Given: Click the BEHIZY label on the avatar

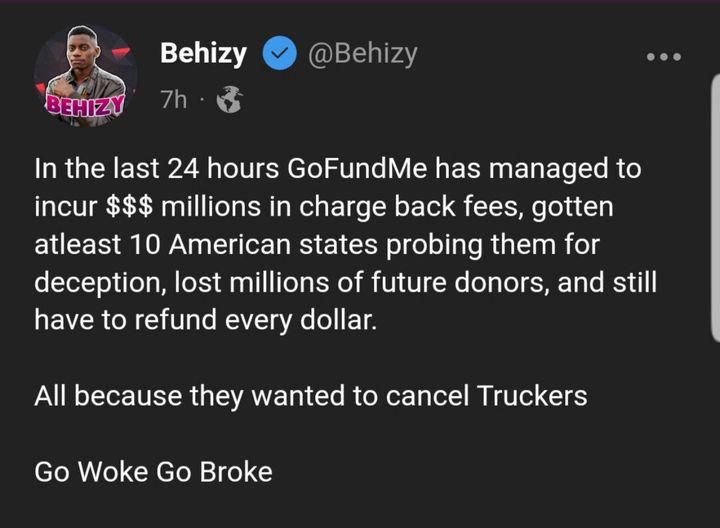Looking at the screenshot, I should (x=84, y=103).
